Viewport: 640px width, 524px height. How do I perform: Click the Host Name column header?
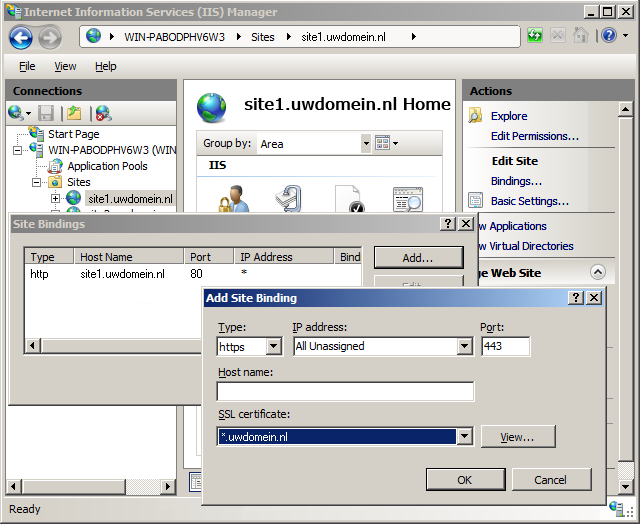click(129, 257)
